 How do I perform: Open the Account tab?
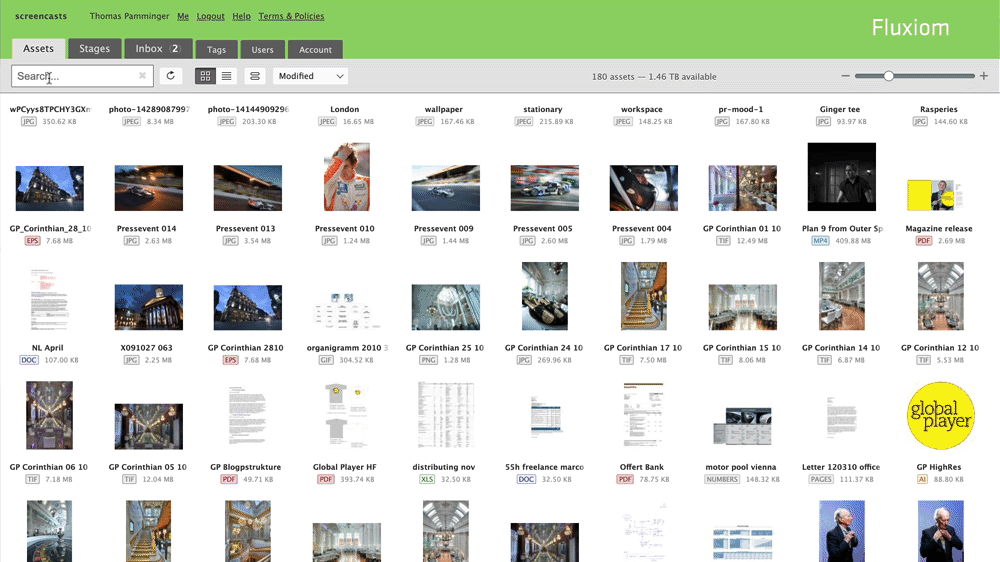pyautogui.click(x=315, y=49)
